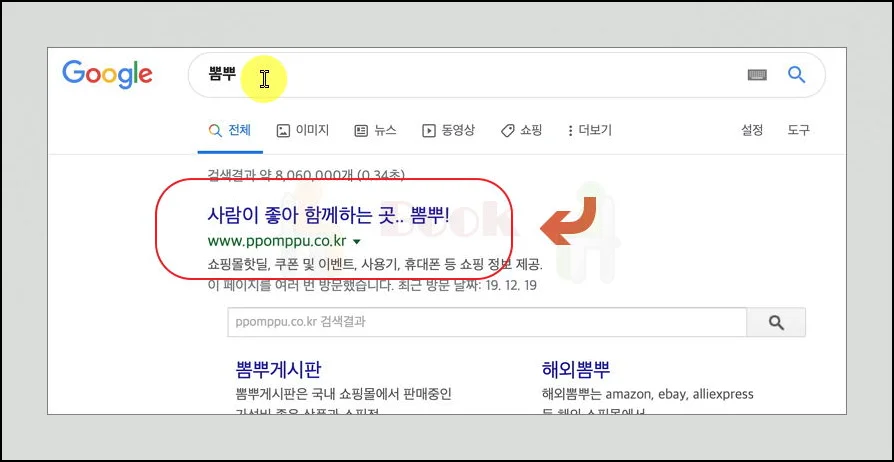
Task: Click the ppomppu.co.kr 검색결과 site search field
Action: pyautogui.click(x=487, y=322)
